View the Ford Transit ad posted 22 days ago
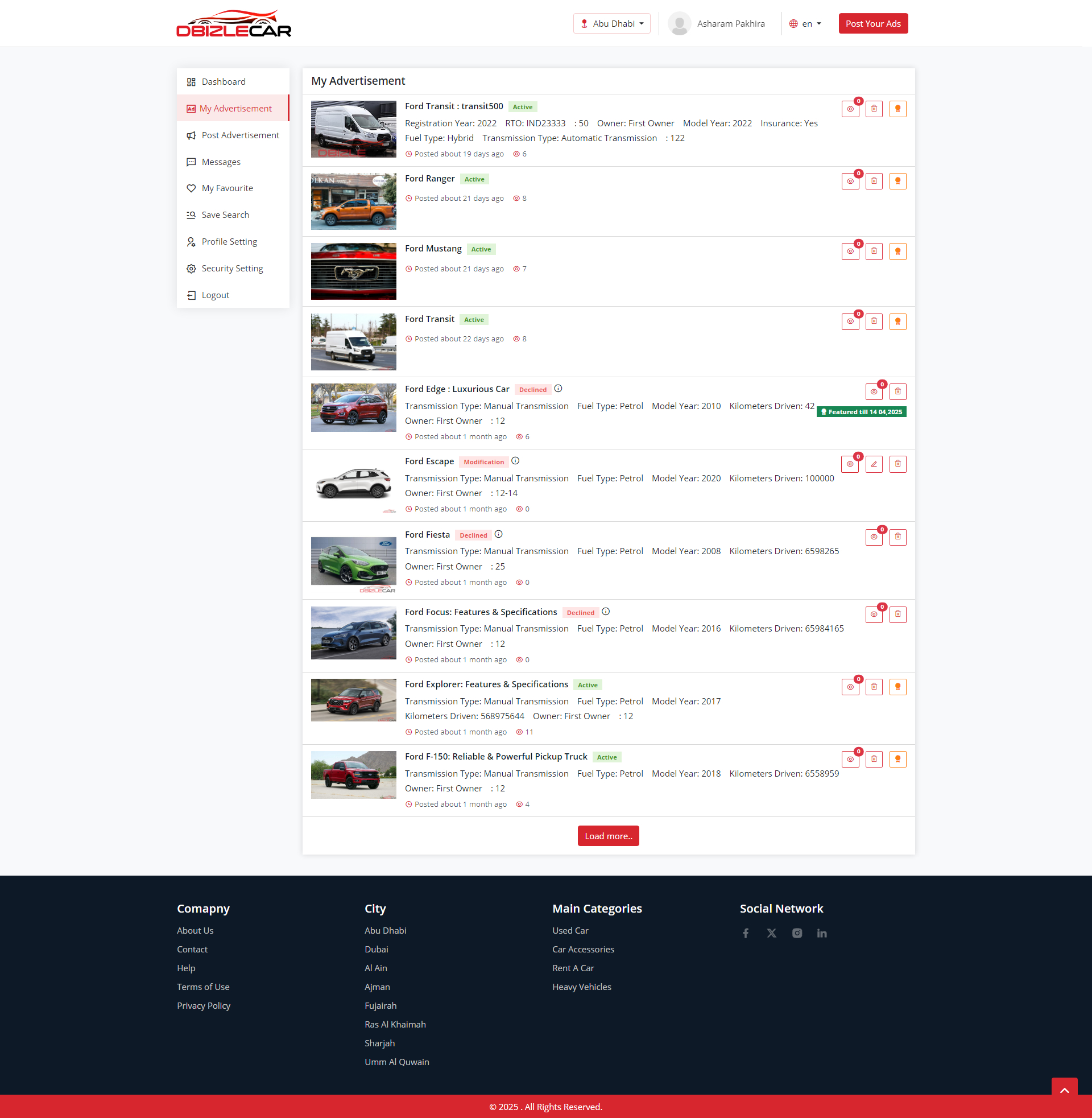This screenshot has width=1092, height=1118. (850, 322)
